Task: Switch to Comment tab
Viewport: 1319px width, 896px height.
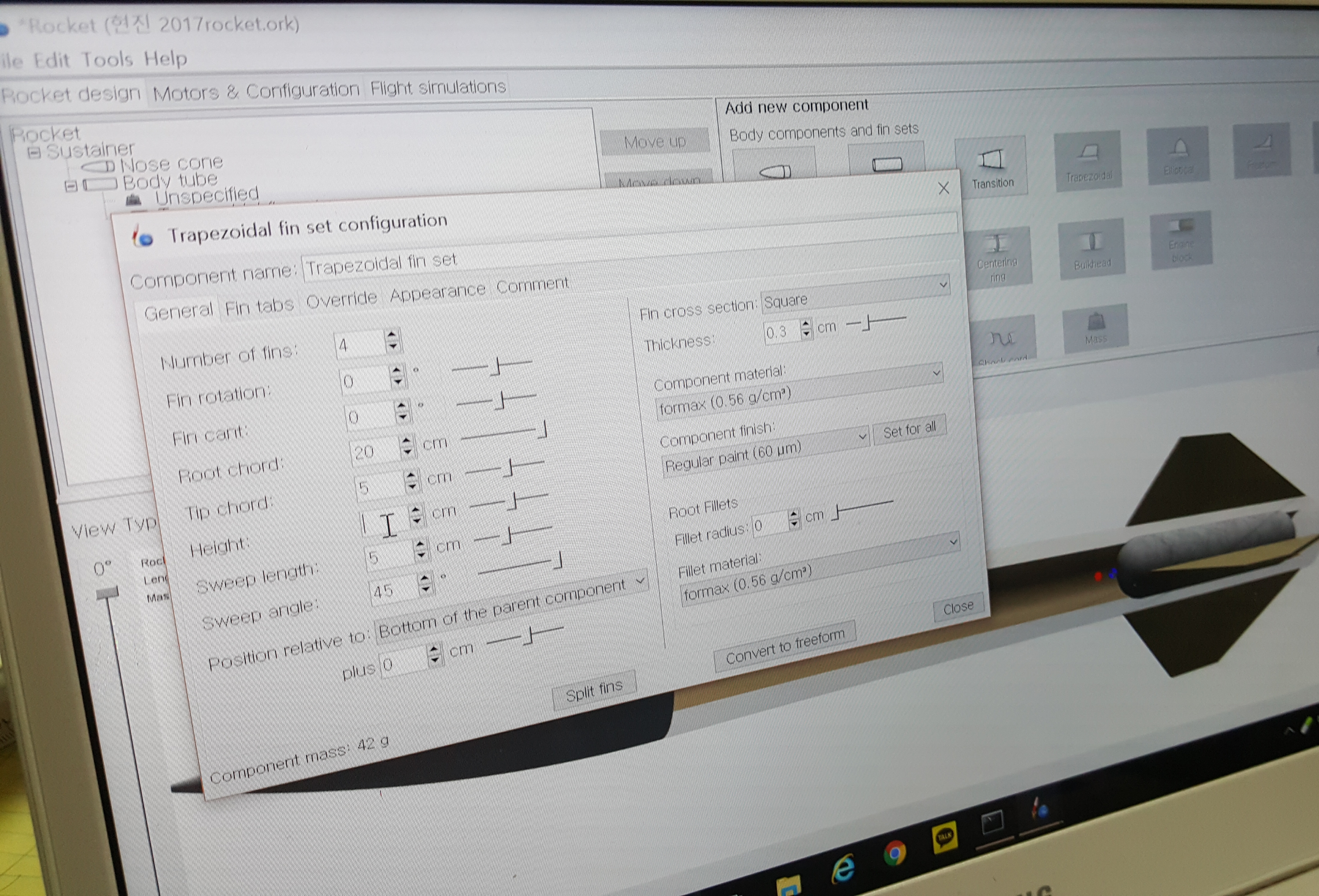Action: tap(533, 285)
